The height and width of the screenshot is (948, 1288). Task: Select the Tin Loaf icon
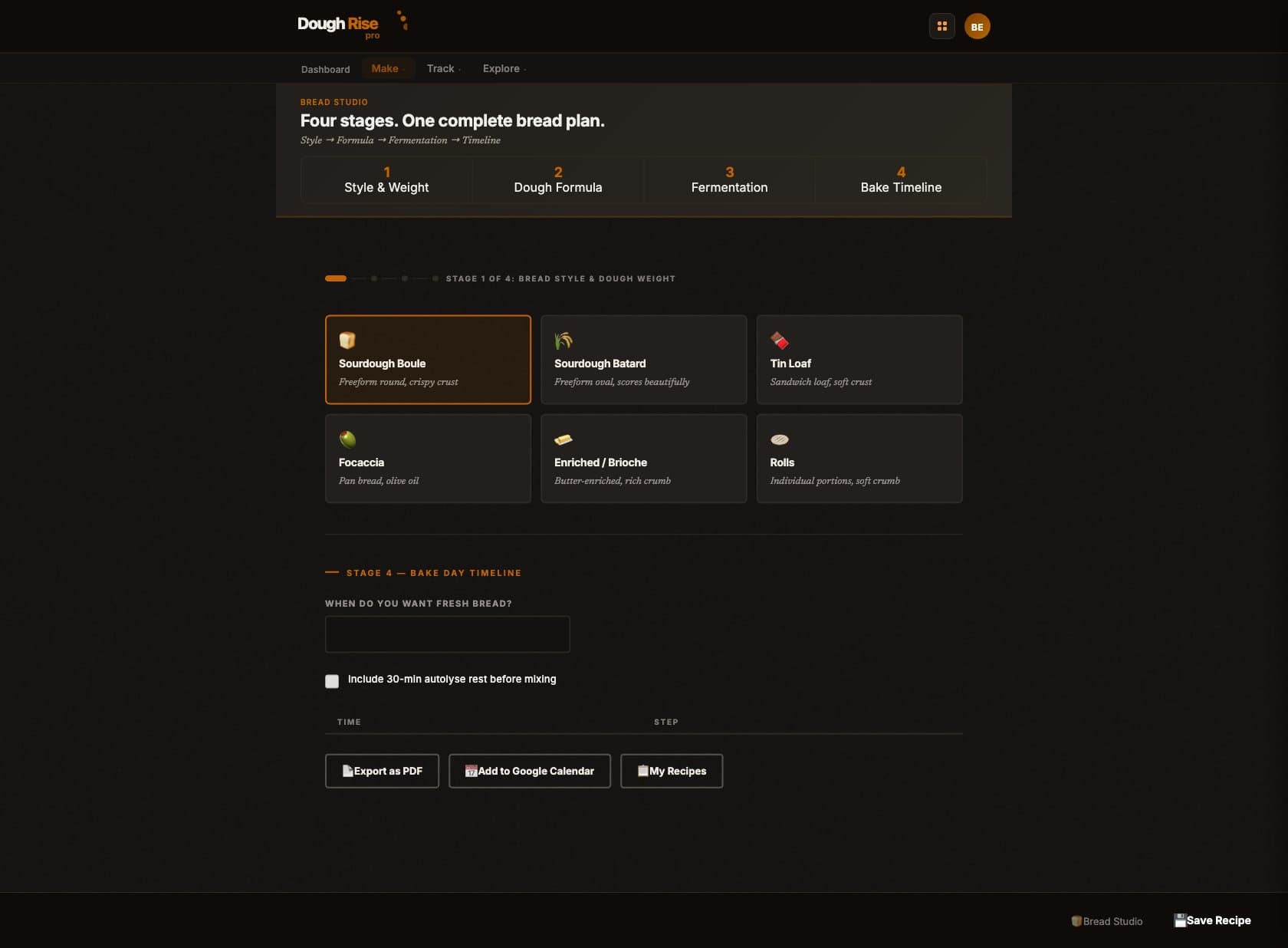779,340
